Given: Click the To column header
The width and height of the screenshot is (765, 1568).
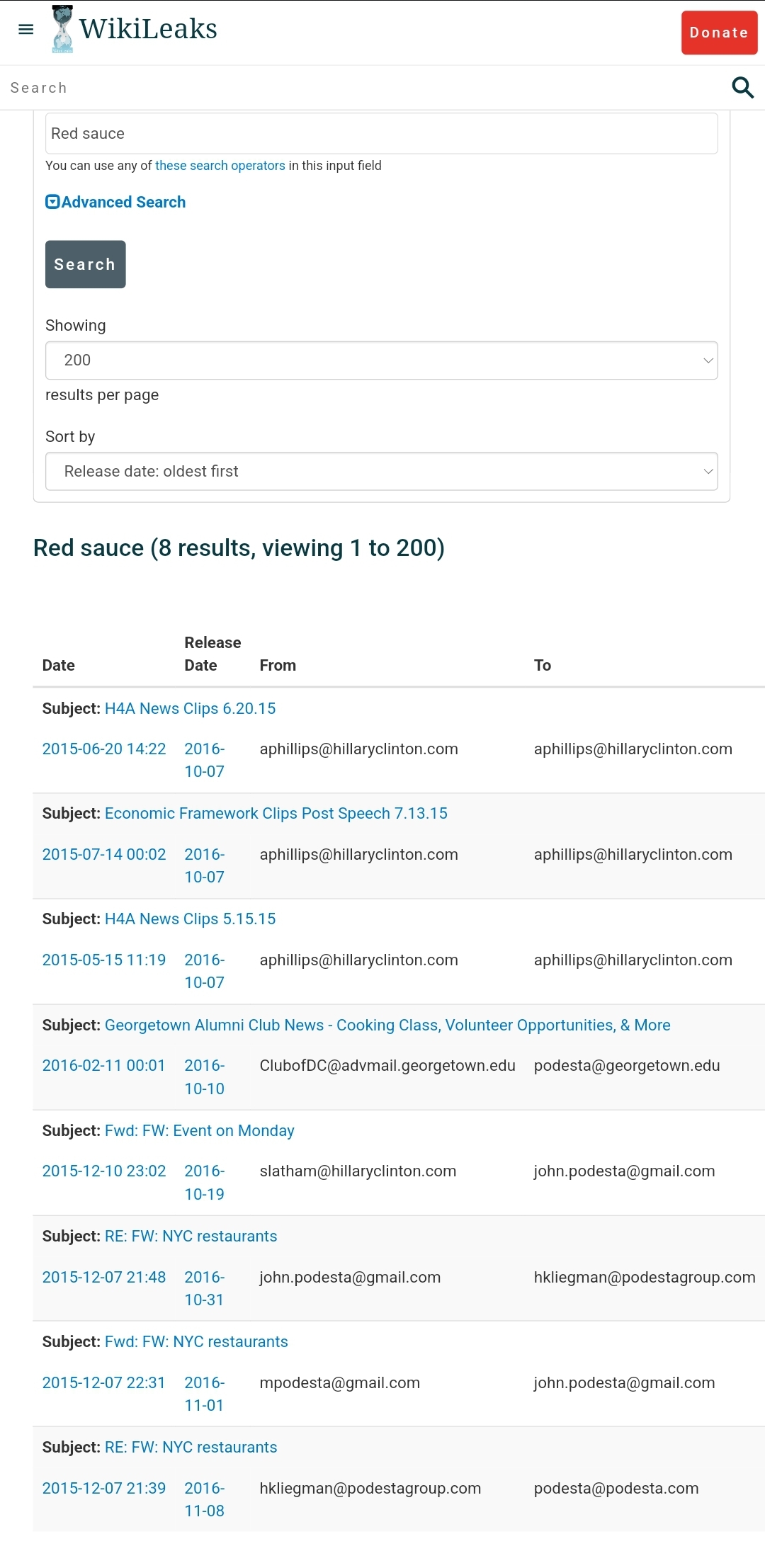Looking at the screenshot, I should [543, 665].
